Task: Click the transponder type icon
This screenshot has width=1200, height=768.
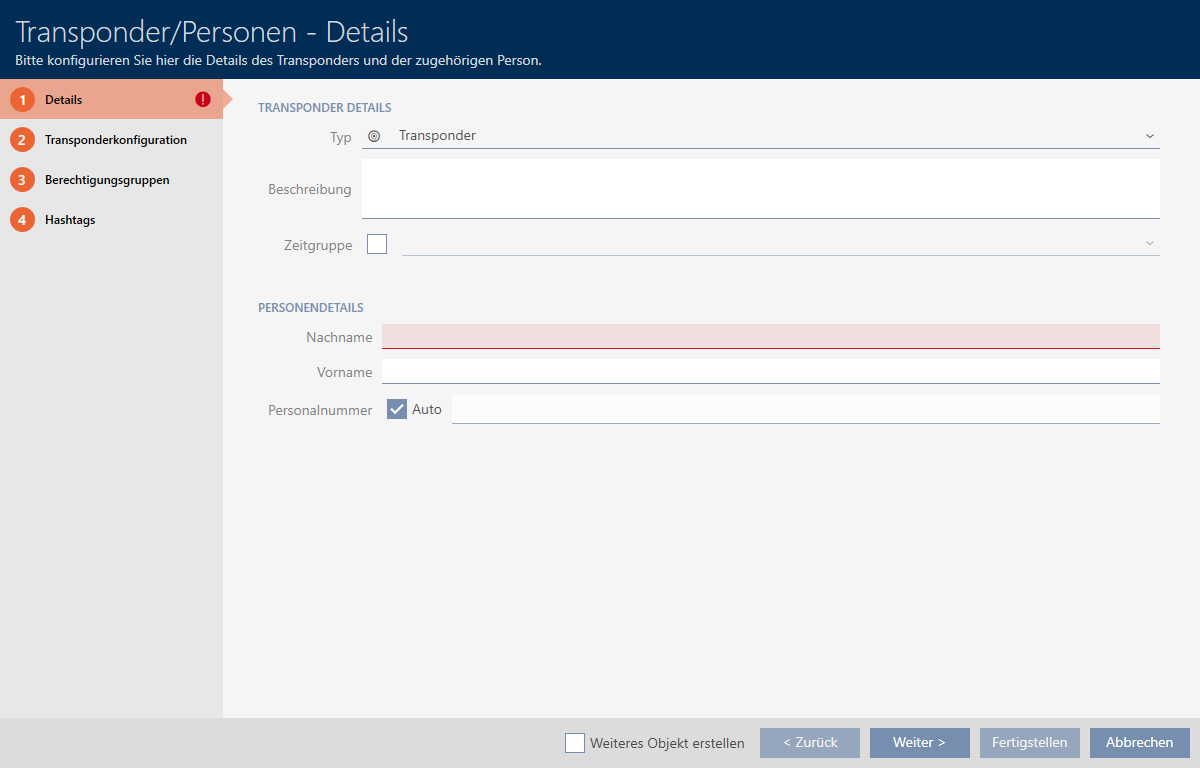Action: tap(374, 136)
